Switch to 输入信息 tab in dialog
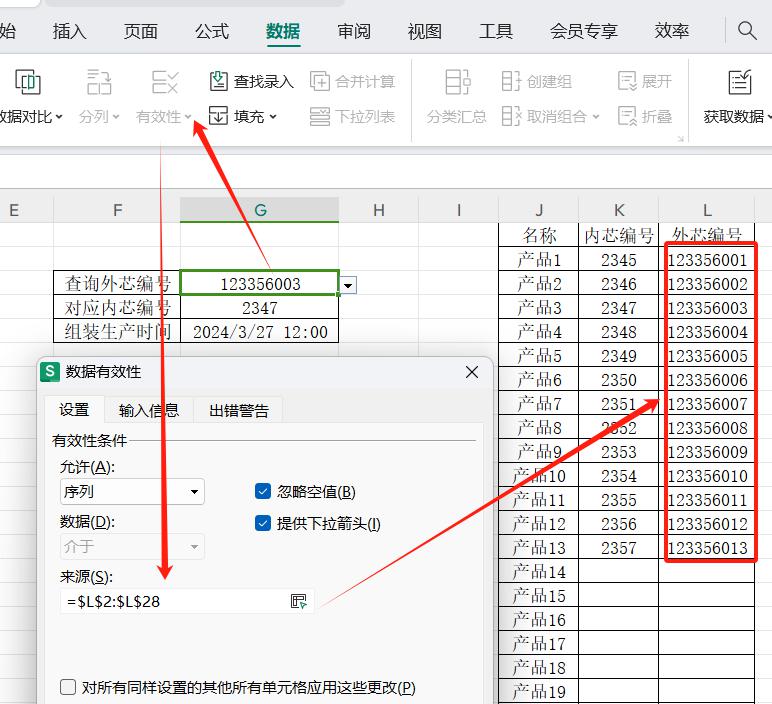772x704 pixels. coord(149,410)
